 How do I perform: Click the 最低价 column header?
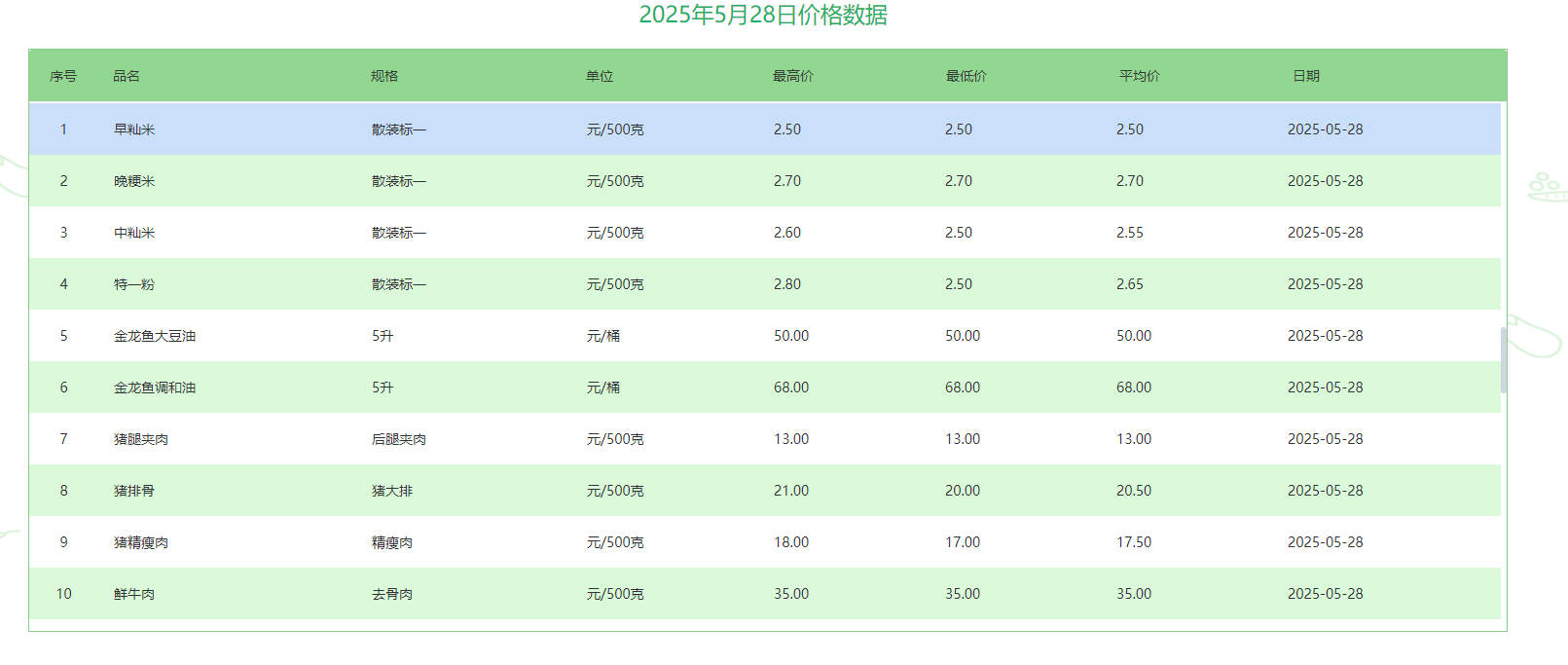(966, 76)
